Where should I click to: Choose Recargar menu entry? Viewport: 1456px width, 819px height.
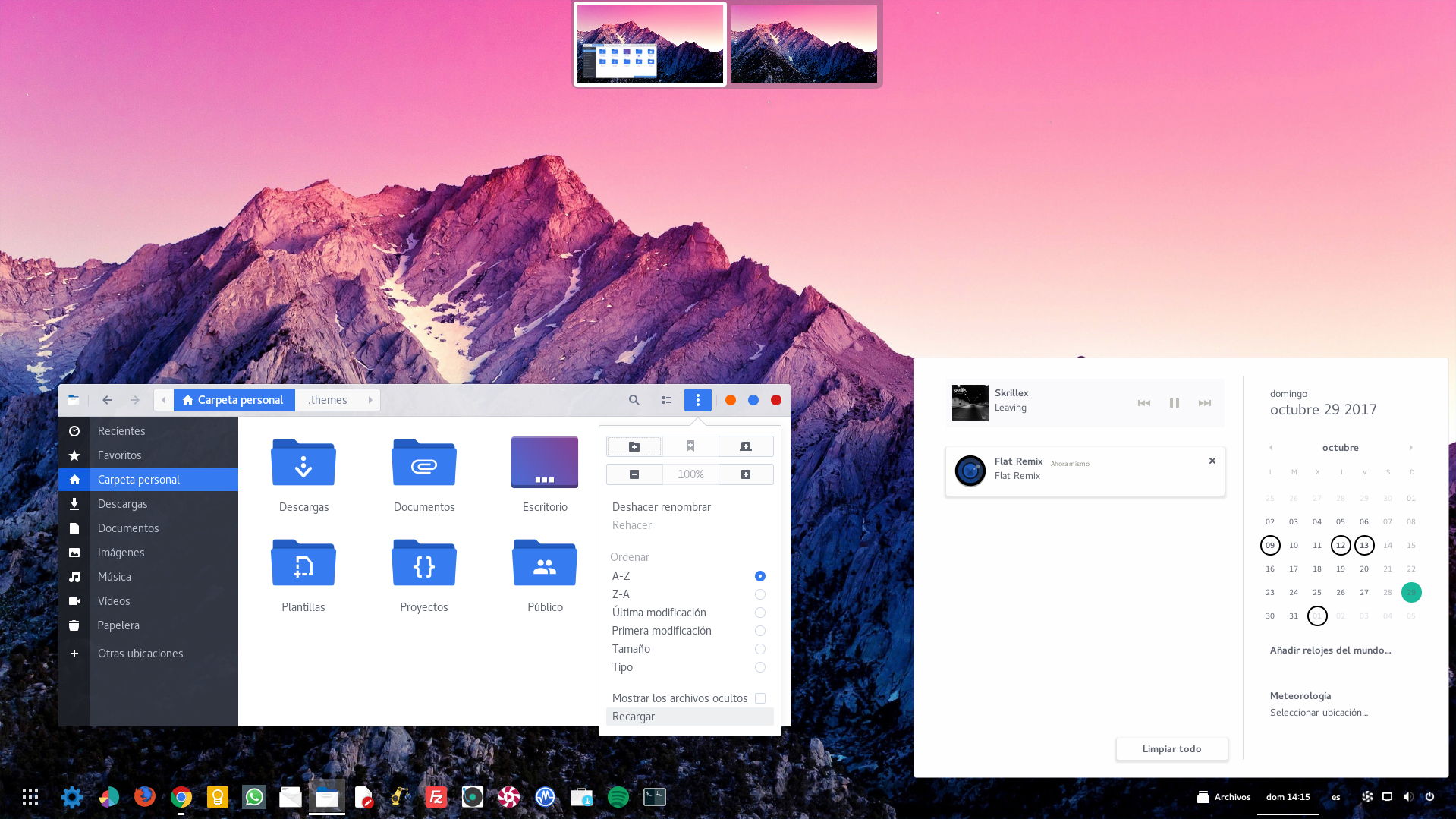pos(690,717)
